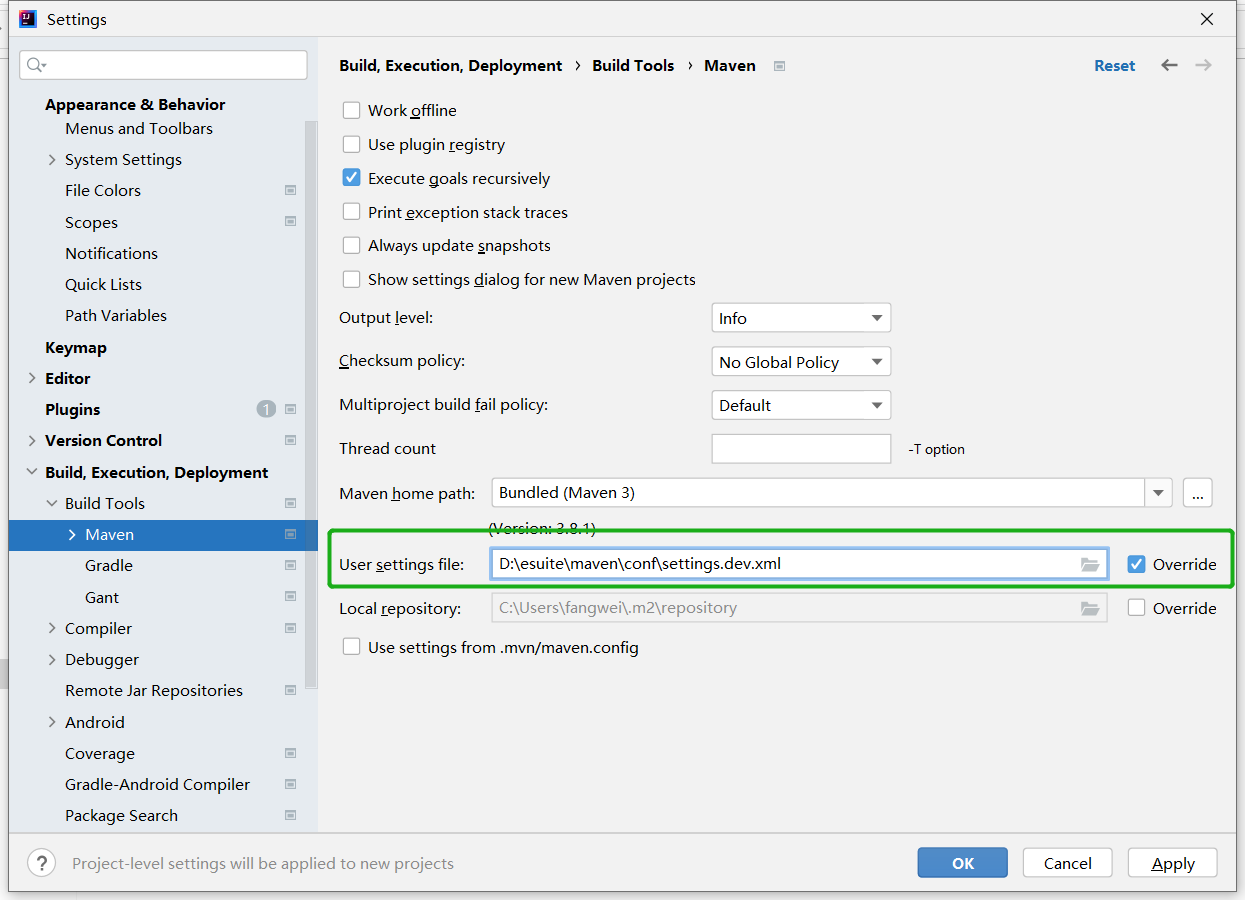1245x900 pixels.
Task: Click the project-level icon next to File Colors
Action: pyautogui.click(x=290, y=190)
